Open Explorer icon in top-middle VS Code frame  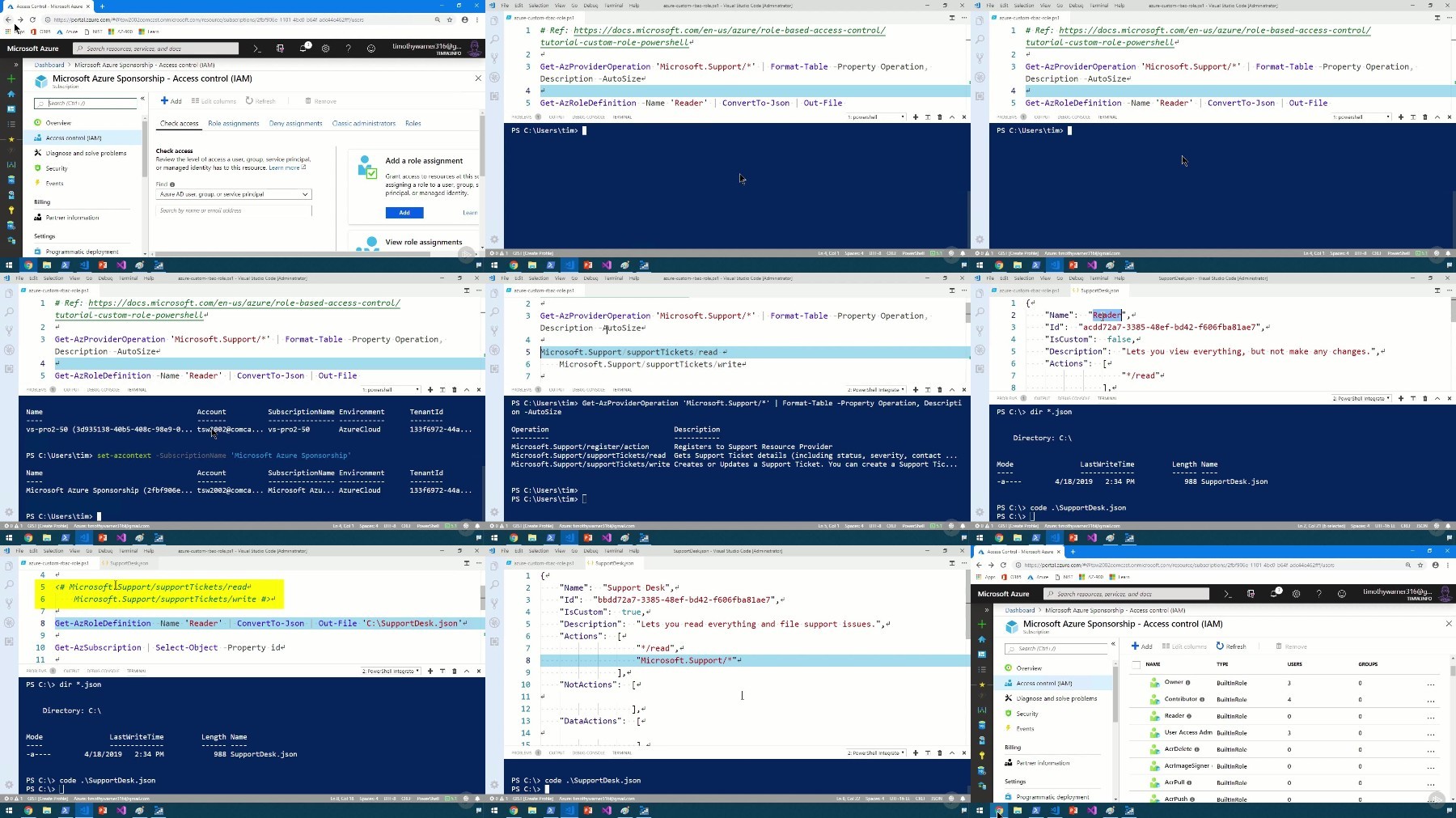[x=494, y=21]
